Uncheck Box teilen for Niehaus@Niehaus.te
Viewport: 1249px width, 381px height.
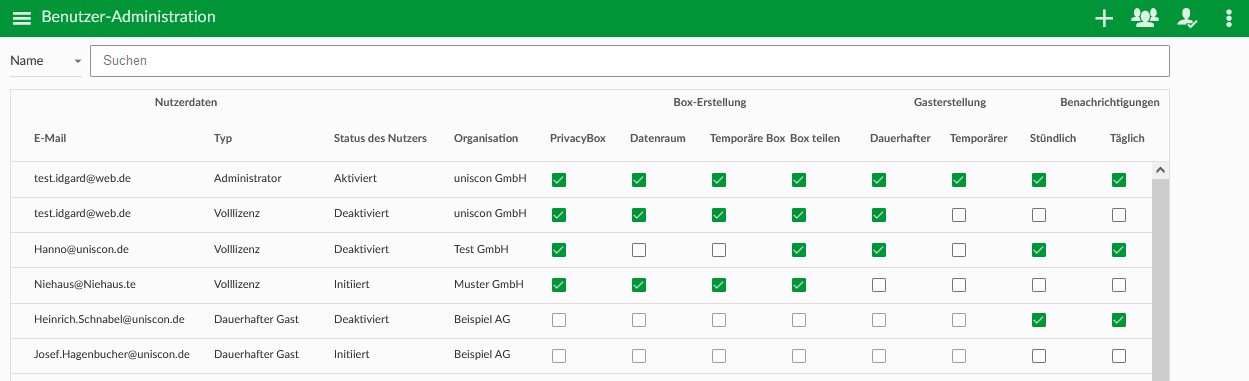(x=798, y=285)
